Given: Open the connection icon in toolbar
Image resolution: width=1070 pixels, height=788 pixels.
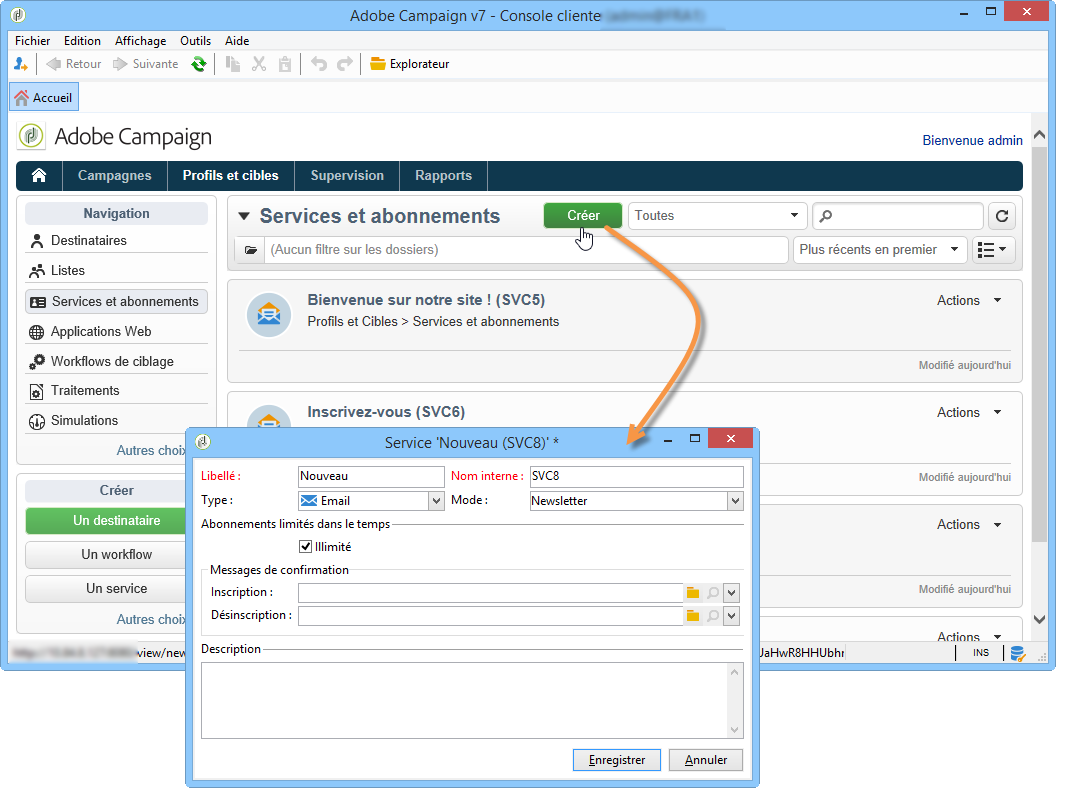Looking at the screenshot, I should pos(20,64).
